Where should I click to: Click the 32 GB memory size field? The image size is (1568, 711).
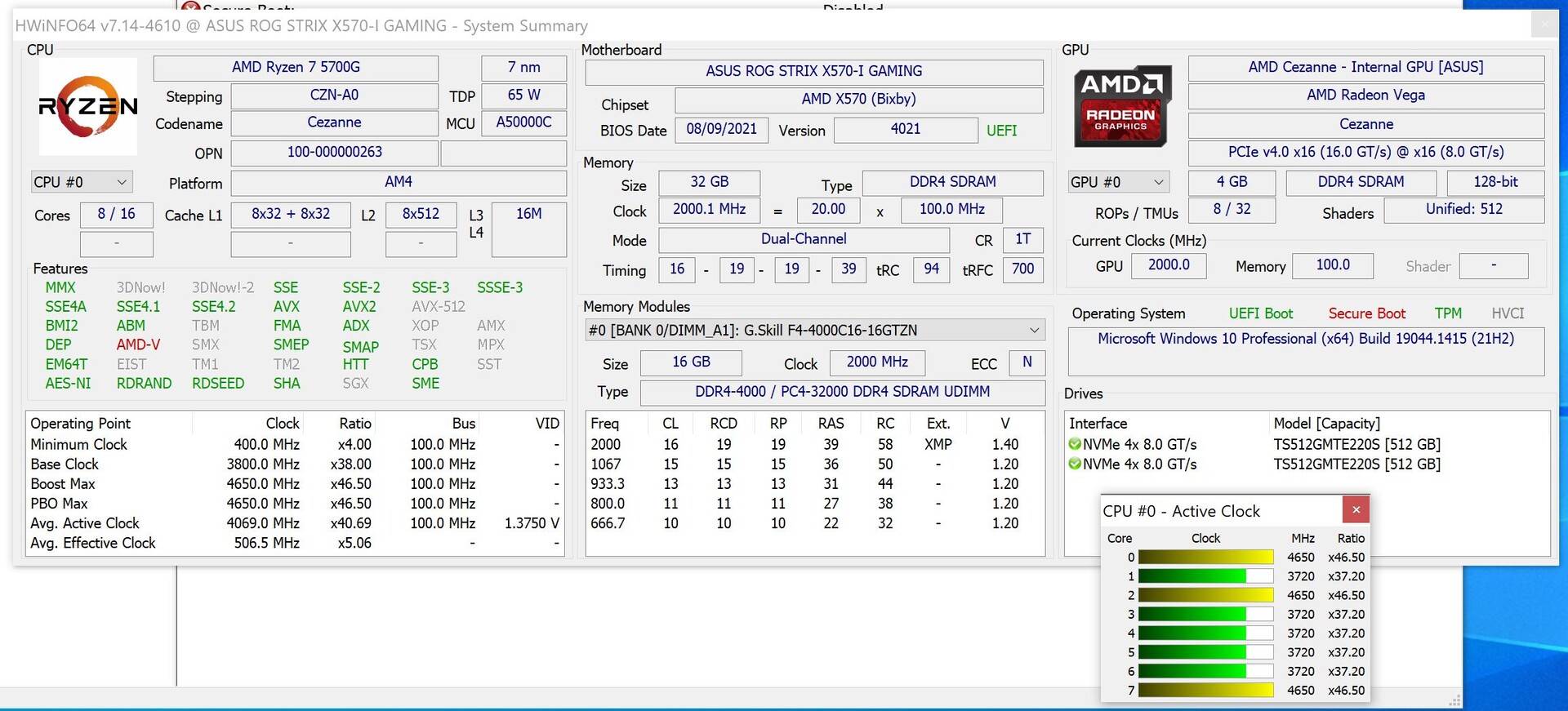tap(710, 182)
